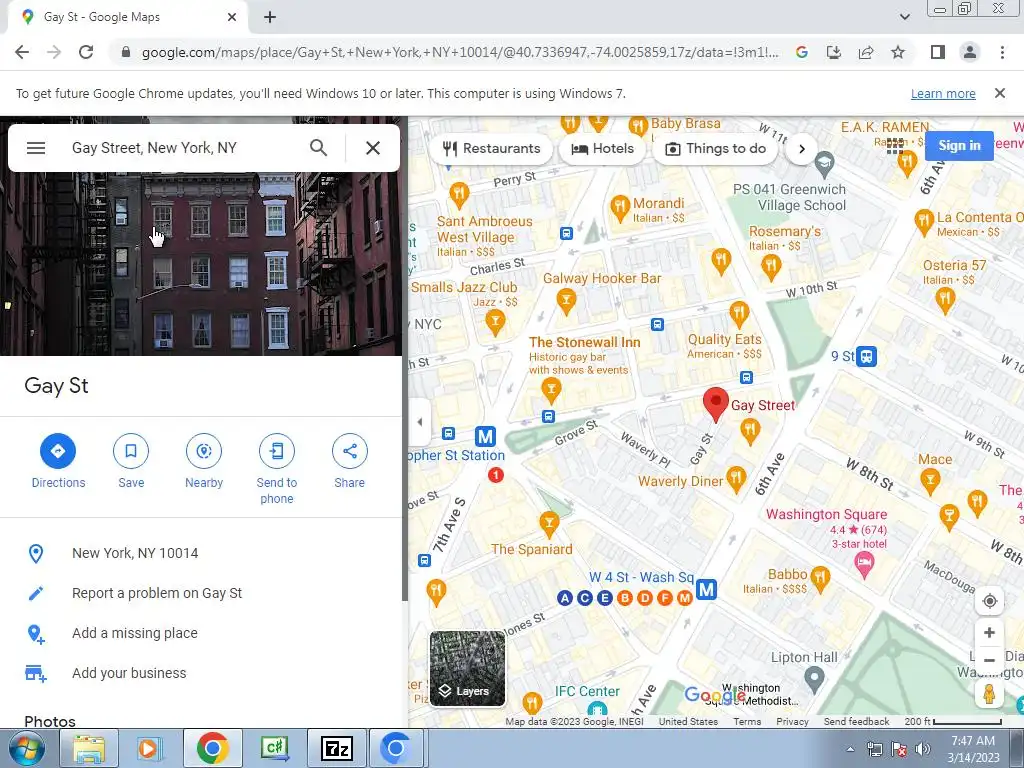This screenshot has height=768, width=1024.
Task: Click the red Gay Street map pin
Action: [716, 403]
